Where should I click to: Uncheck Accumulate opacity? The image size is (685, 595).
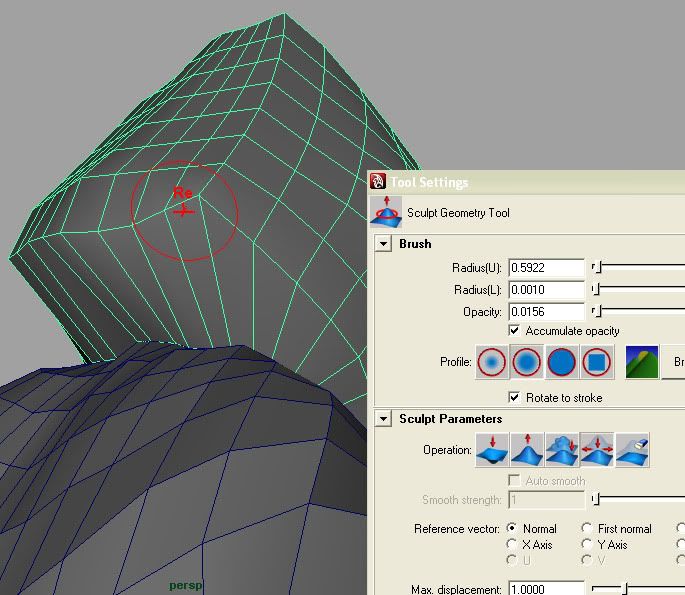click(x=515, y=331)
